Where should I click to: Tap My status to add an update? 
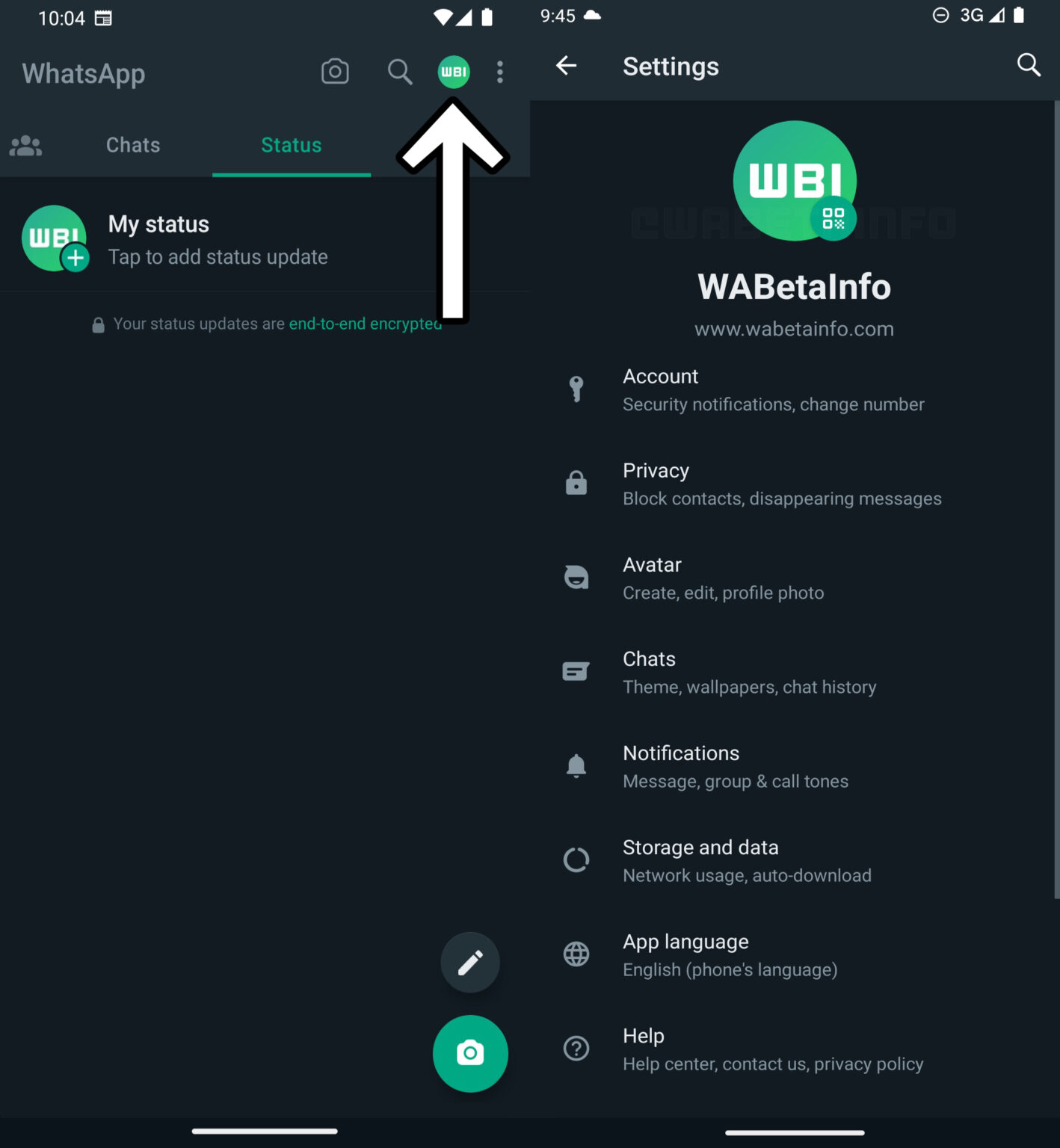(217, 239)
